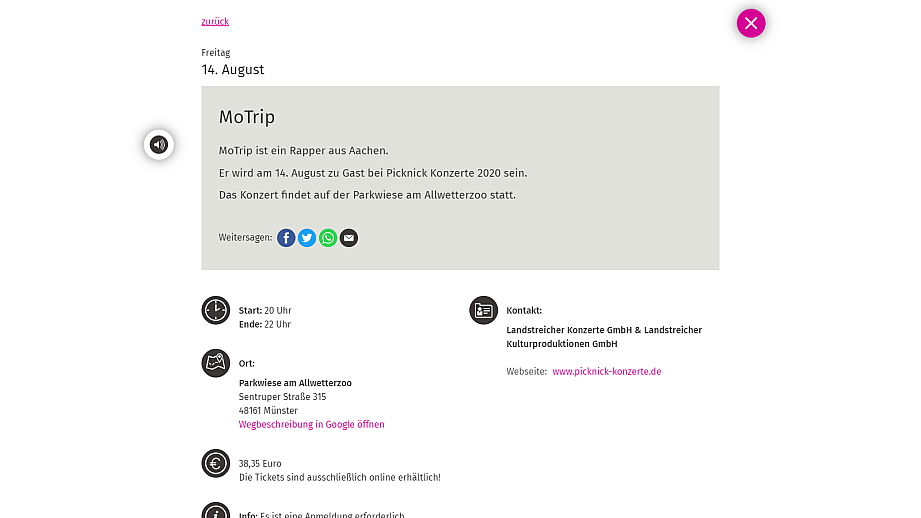
Task: Click the Weitersagen label
Action: [x=246, y=238]
